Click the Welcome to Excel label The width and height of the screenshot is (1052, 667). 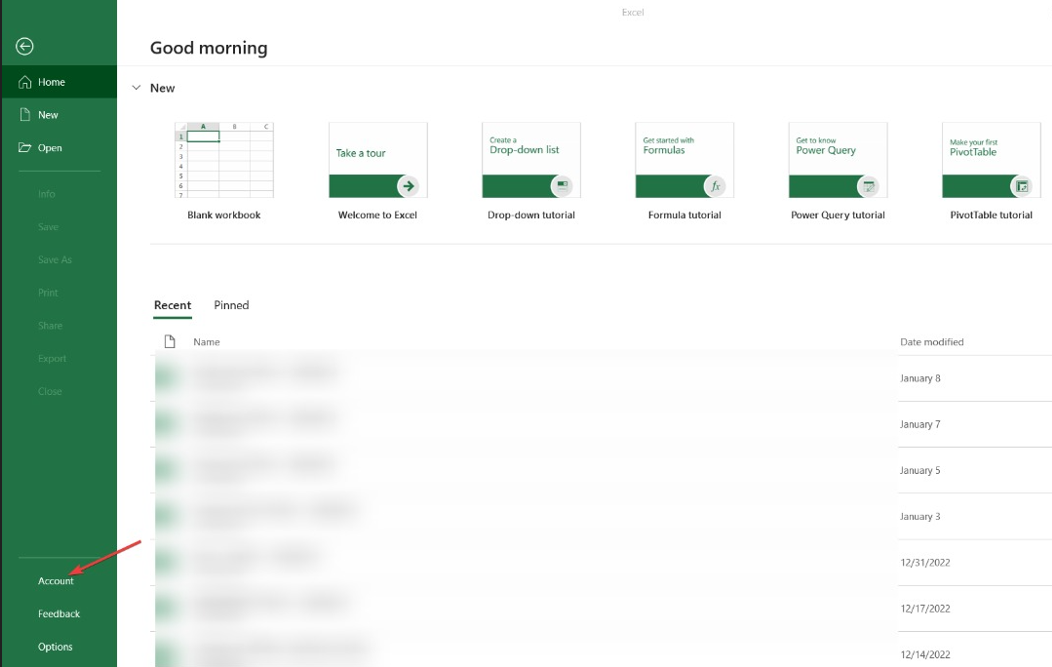click(x=378, y=215)
